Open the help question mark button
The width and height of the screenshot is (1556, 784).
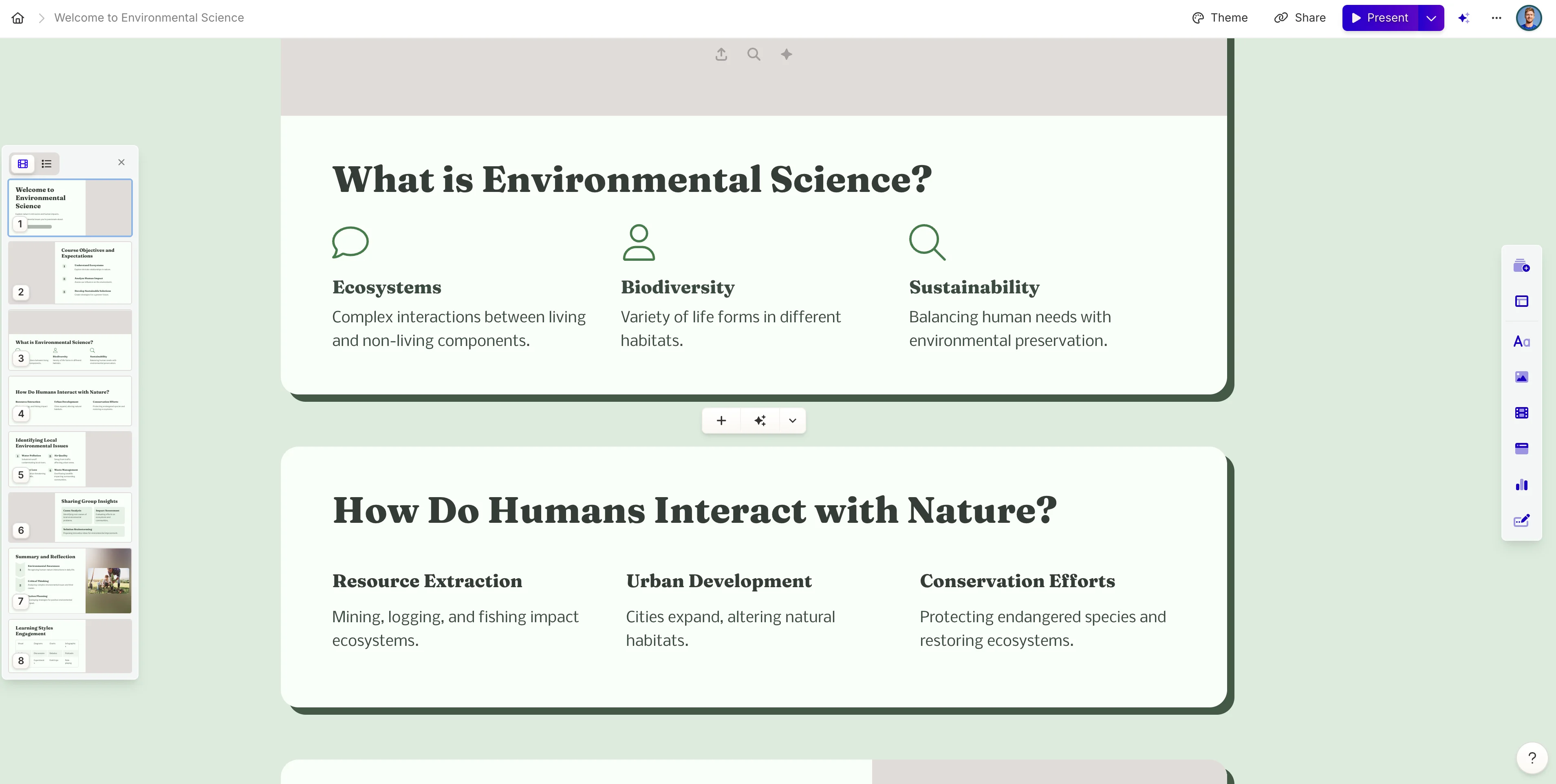click(x=1532, y=758)
